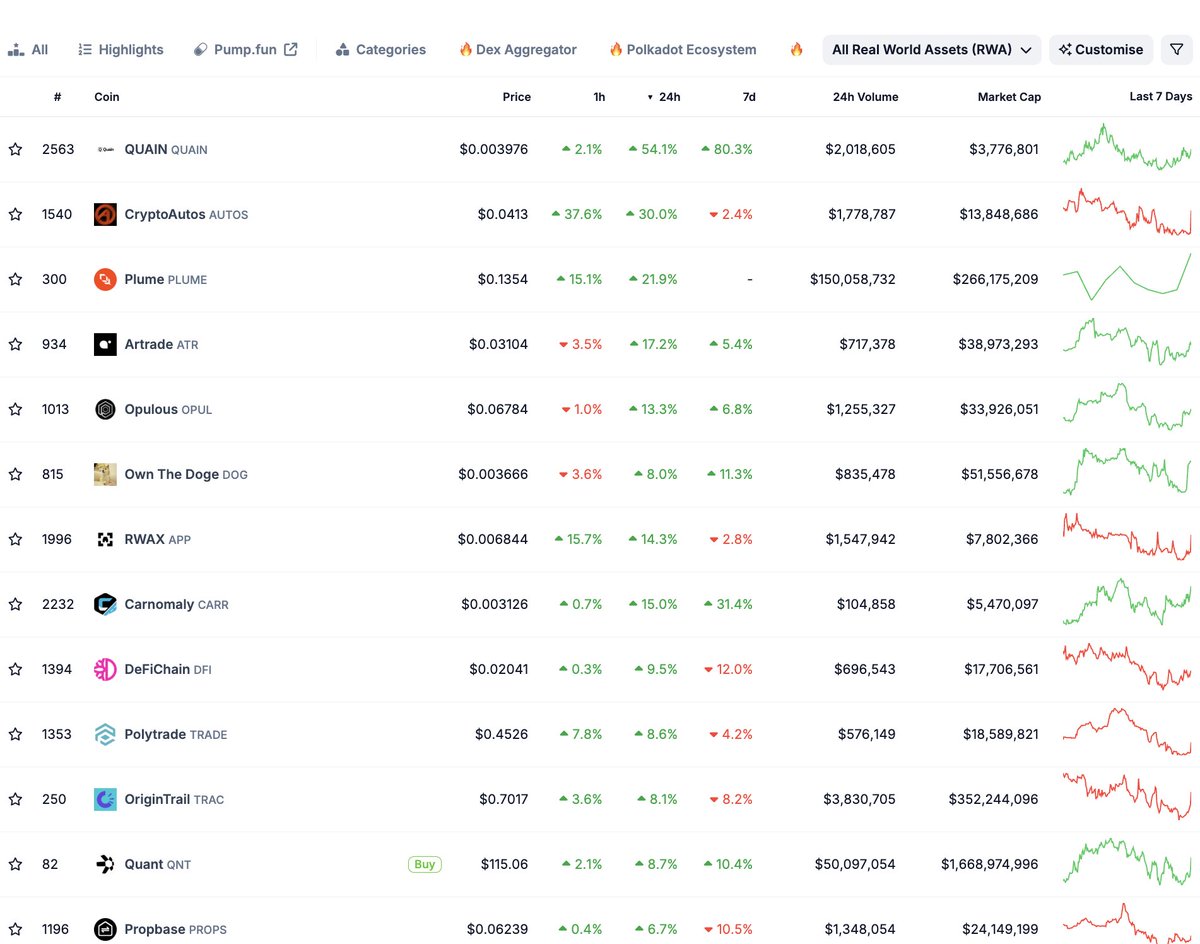1200x944 pixels.
Task: Open the All Real World Assets dropdown
Action: (932, 49)
